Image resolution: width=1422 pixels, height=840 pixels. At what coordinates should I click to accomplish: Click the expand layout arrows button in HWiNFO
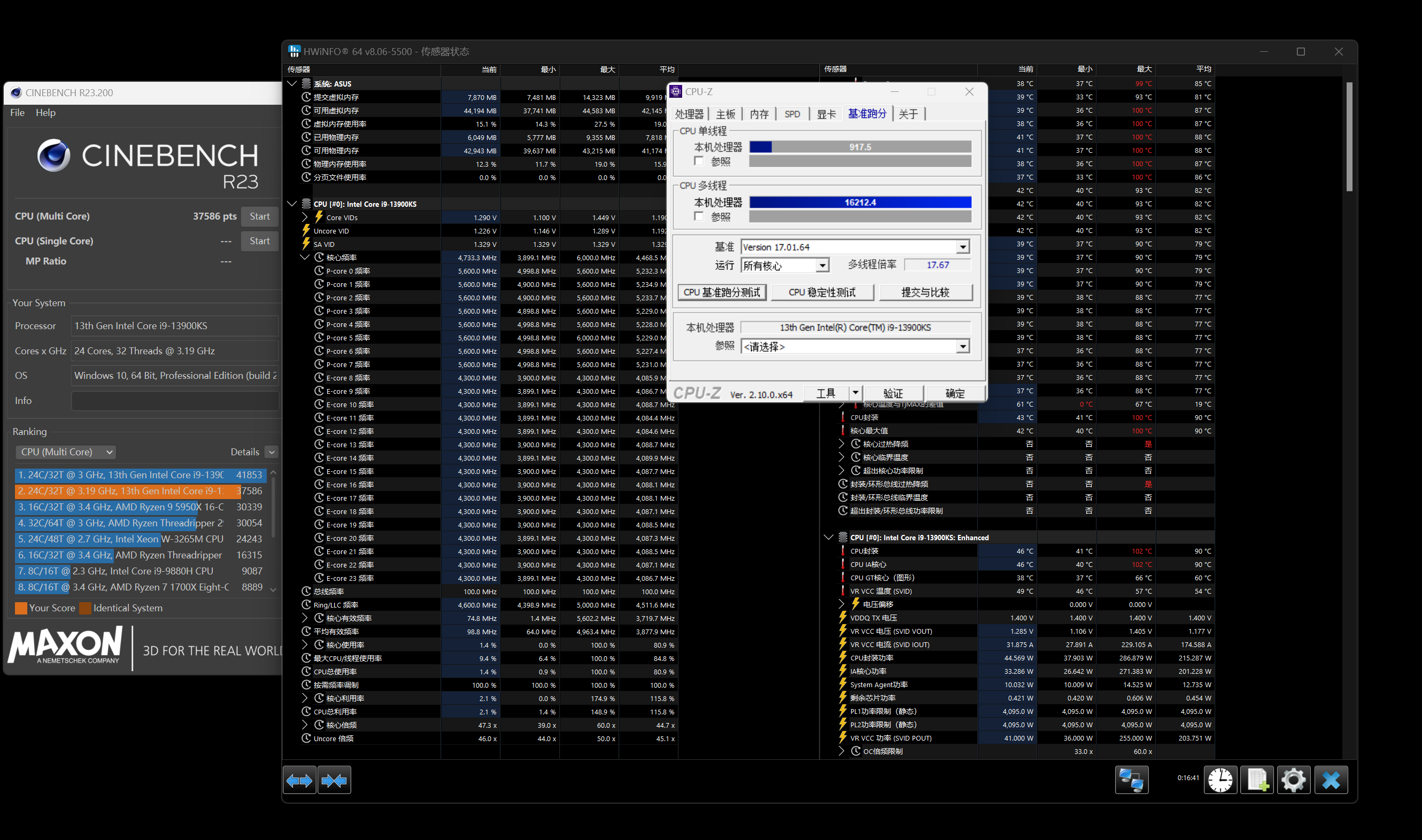299,781
